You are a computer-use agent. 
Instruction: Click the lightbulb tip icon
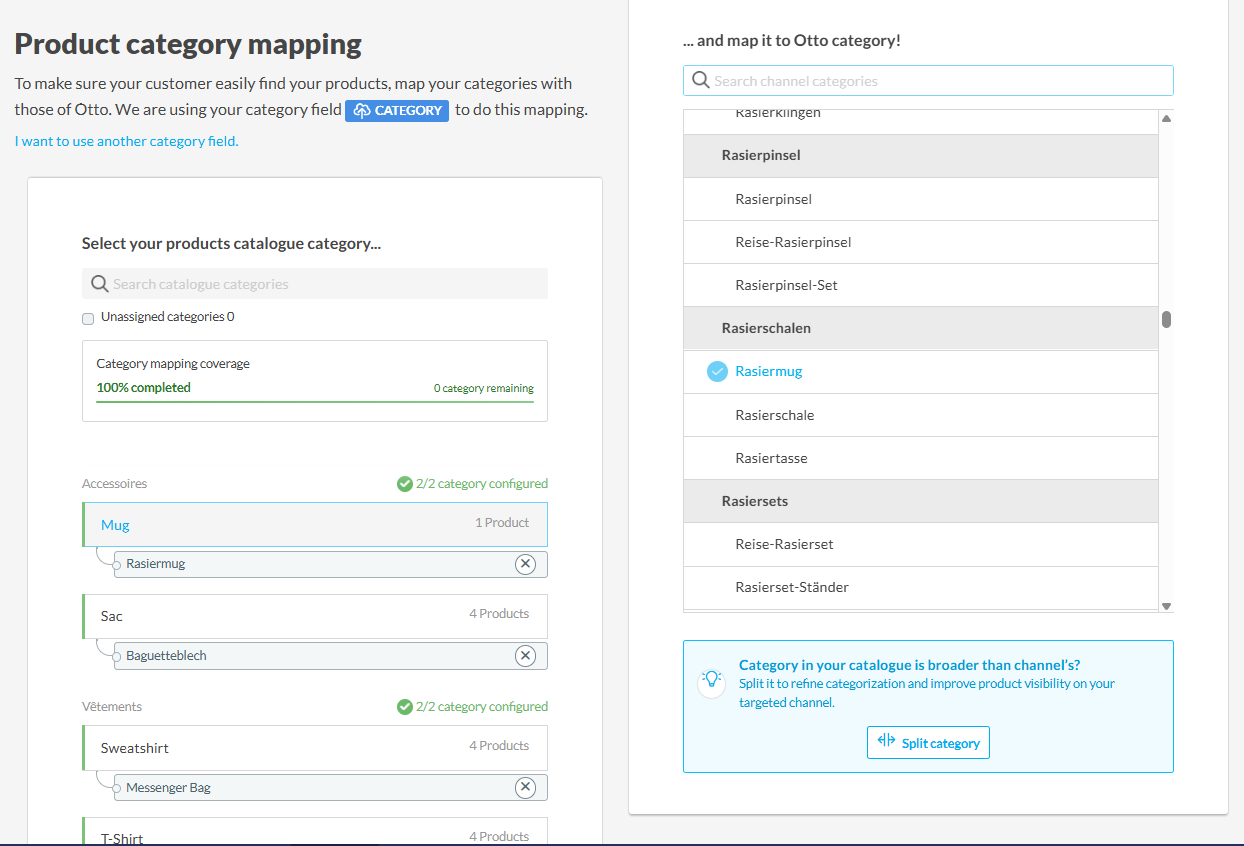(x=711, y=679)
